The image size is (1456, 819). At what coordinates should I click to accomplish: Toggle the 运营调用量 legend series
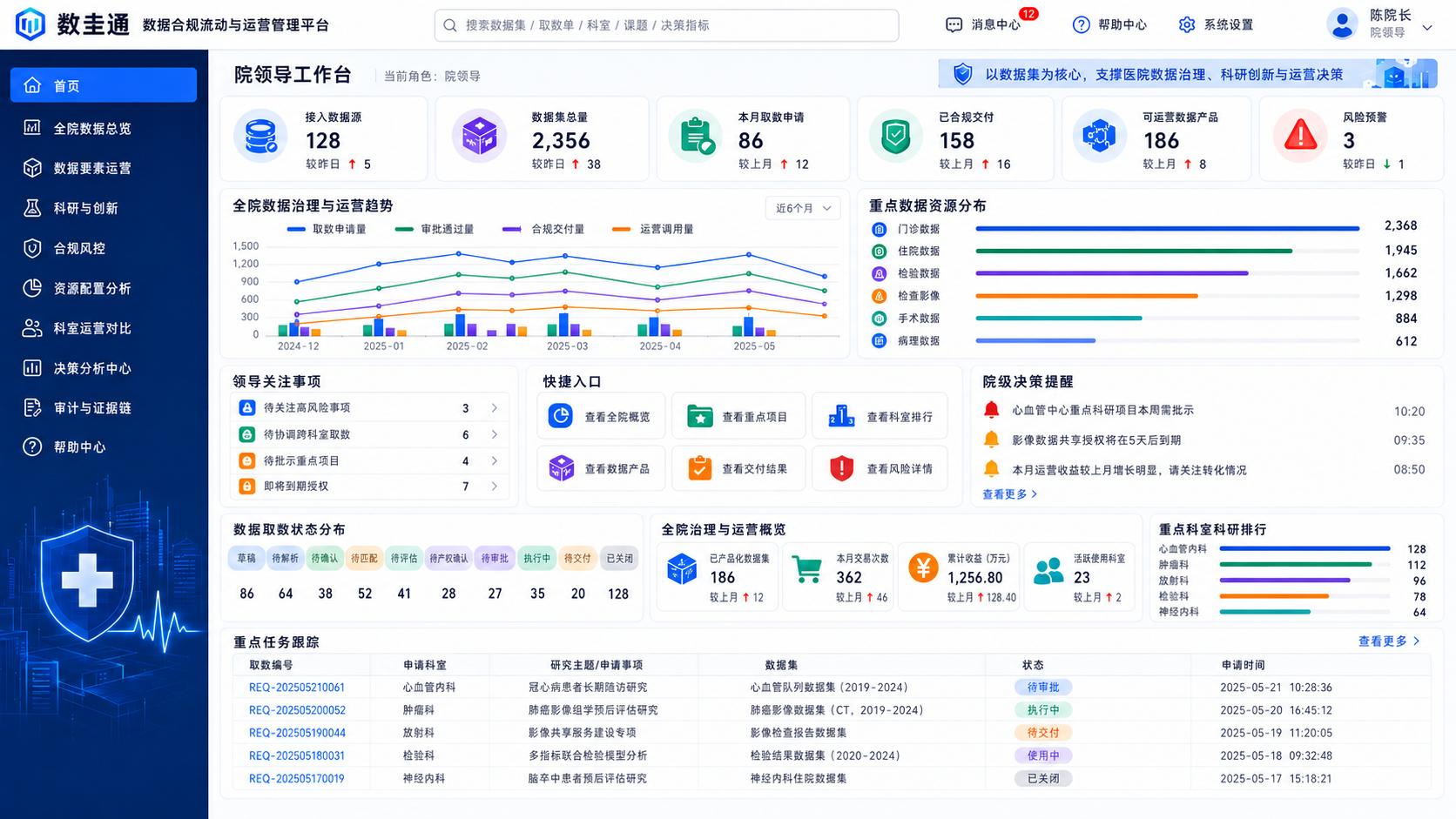tap(653, 229)
